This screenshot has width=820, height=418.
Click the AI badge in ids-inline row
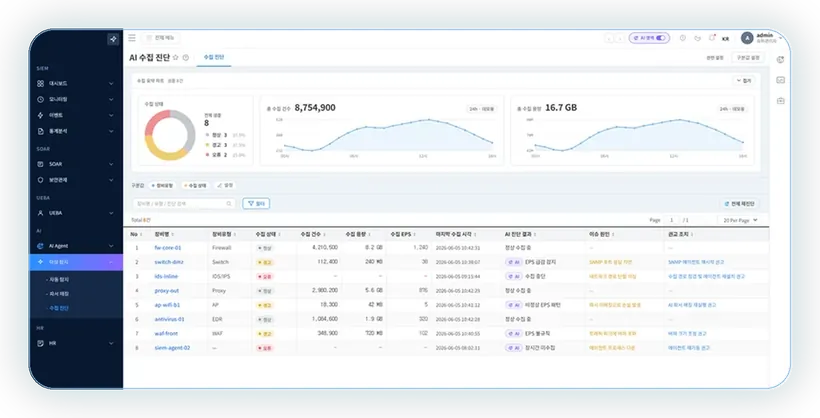click(x=514, y=276)
